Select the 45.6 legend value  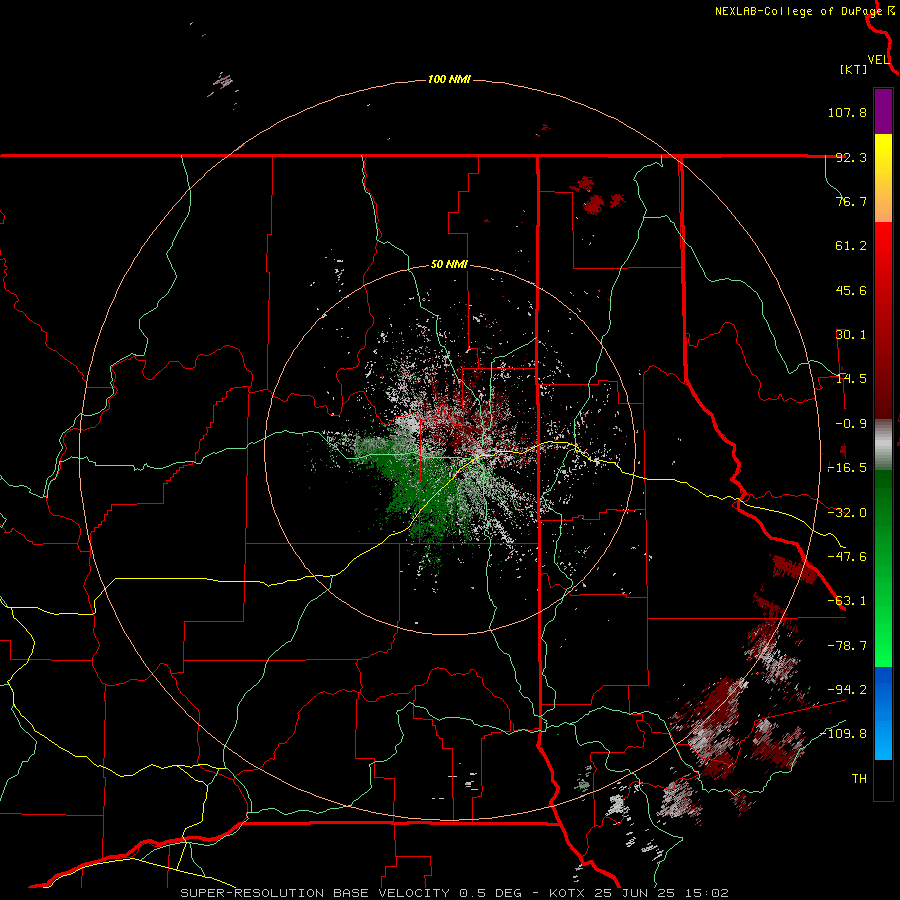pos(851,290)
